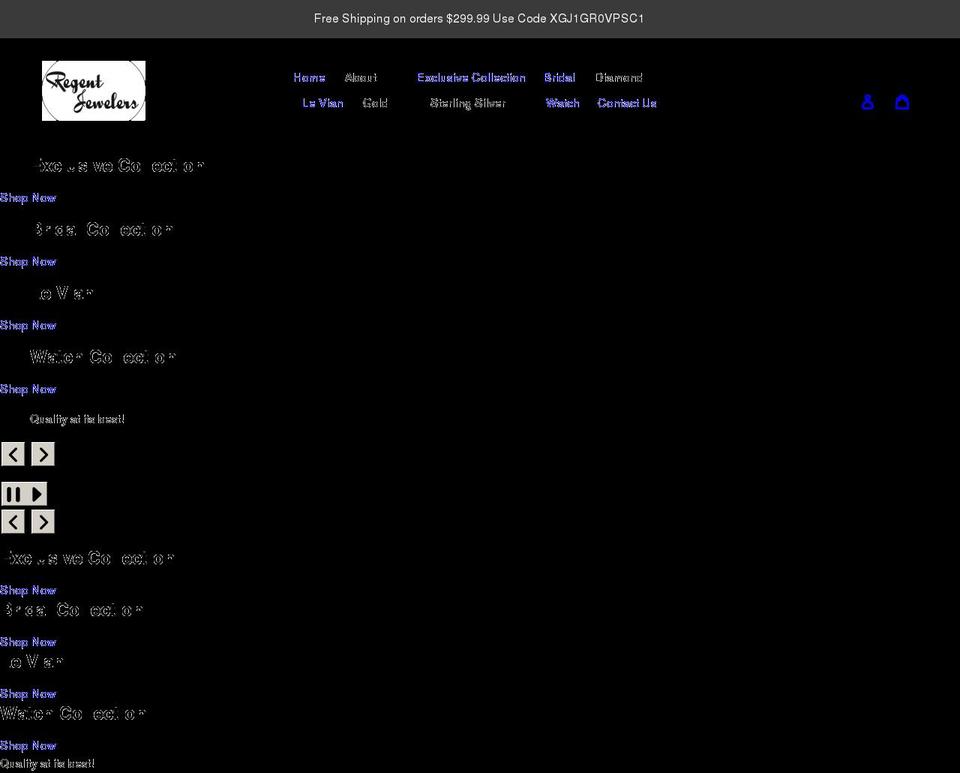Click Shop Now under lower Exclusive Collection heading
Viewport: 960px width, 773px height.
tap(28, 590)
